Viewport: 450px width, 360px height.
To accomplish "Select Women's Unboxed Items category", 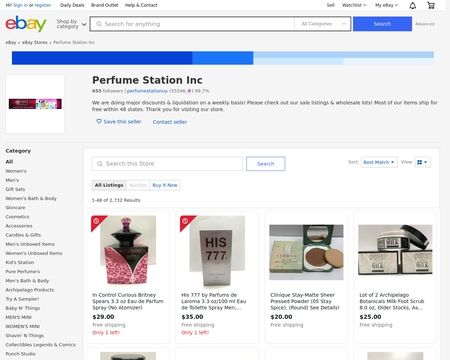I will 34,253.
